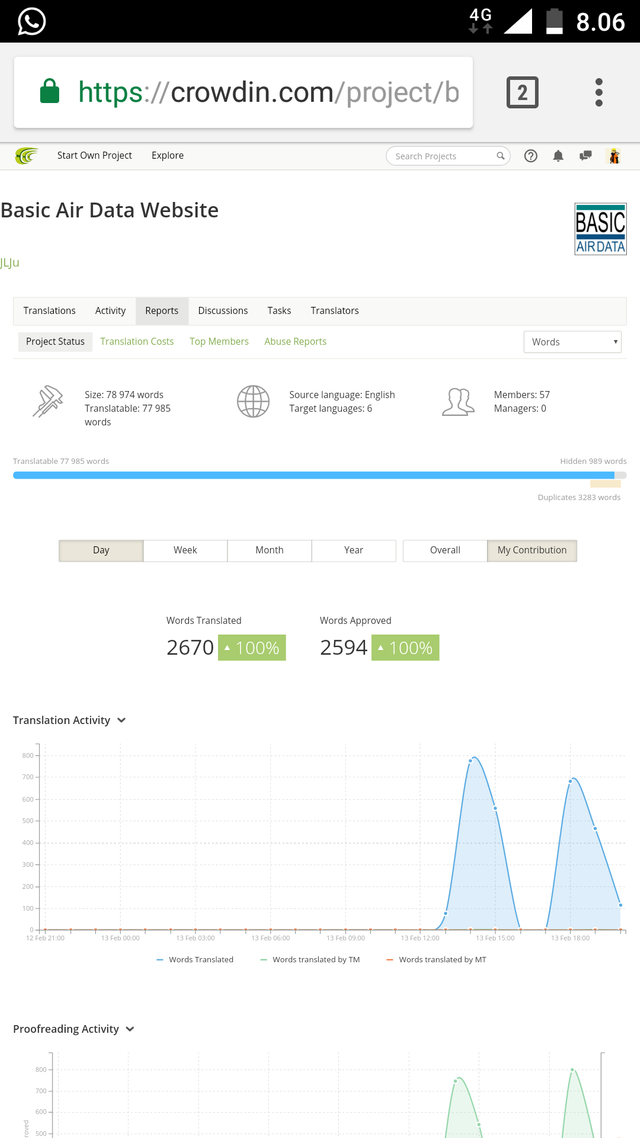The image size is (640, 1138).
Task: Open Chrome's three-dot menu
Action: pos(599,93)
